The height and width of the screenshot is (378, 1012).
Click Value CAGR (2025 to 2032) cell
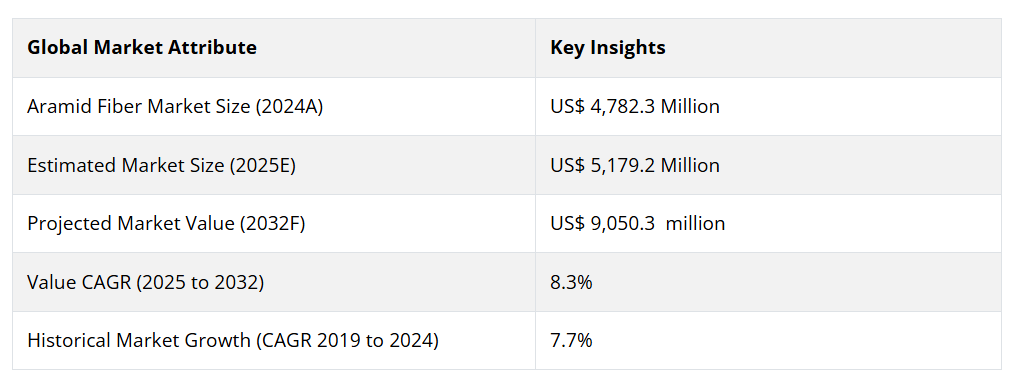274,282
